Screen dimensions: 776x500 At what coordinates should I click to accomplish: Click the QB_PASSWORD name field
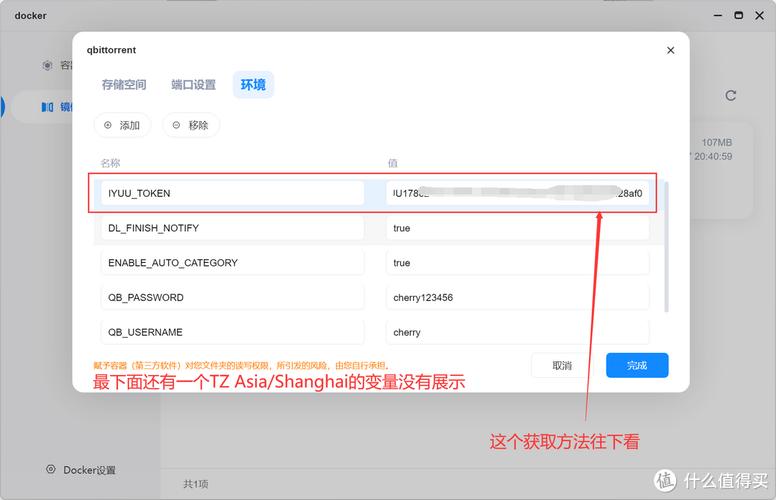pos(232,297)
